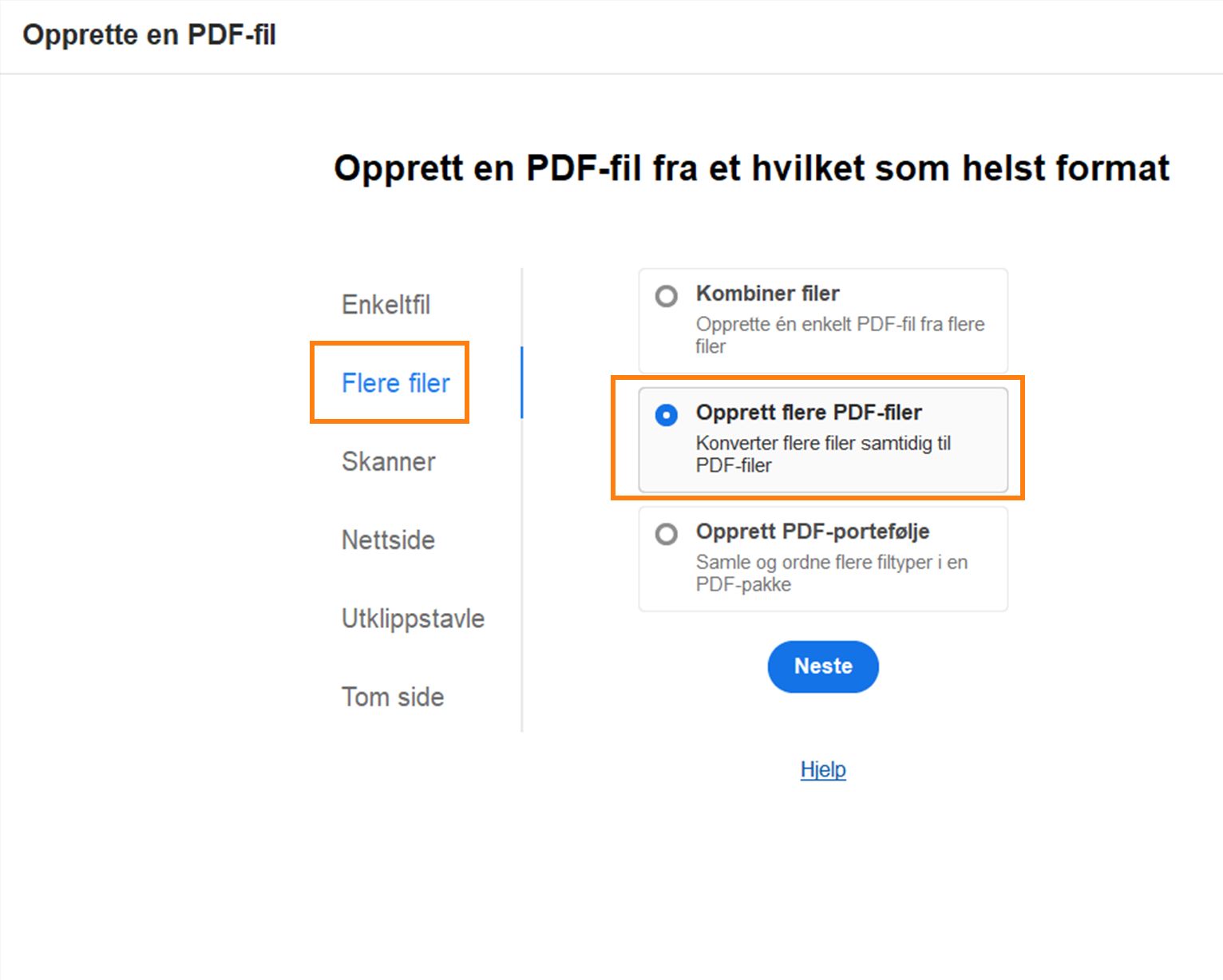Viewport: 1223px width, 980px height.
Task: Click the filled radio for Opprett flere PDF-filer
Action: 667,415
